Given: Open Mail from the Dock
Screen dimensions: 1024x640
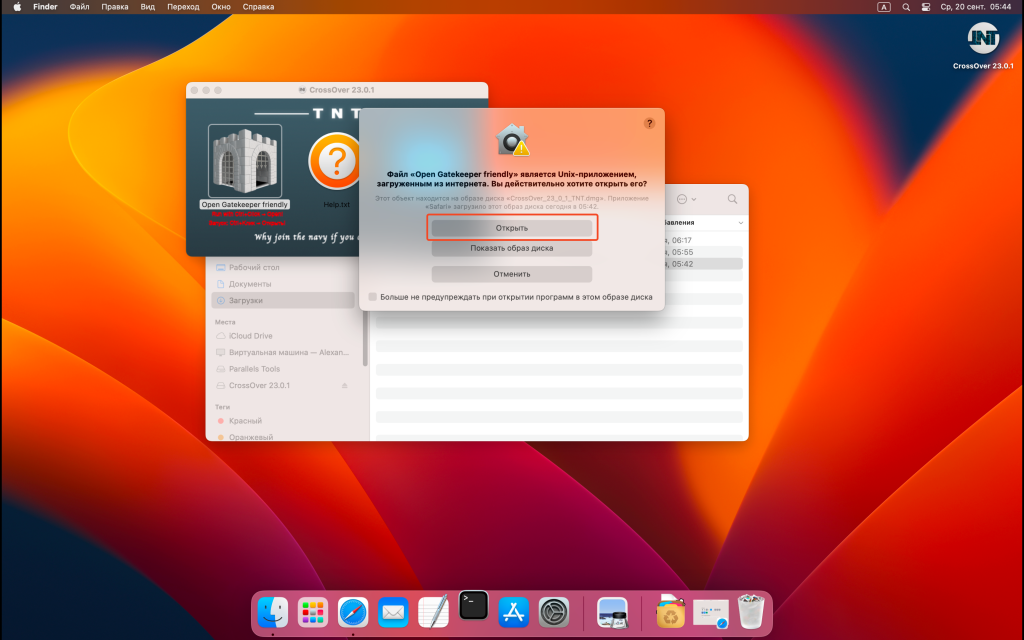Looking at the screenshot, I should tap(393, 613).
